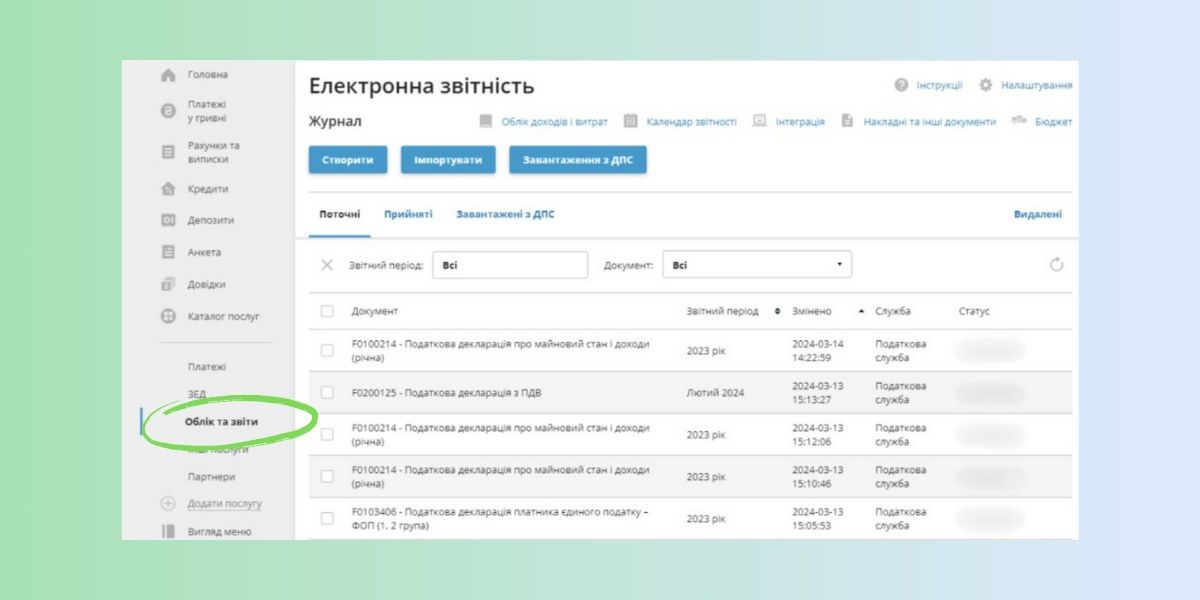Open the Каталог послуг icon
The image size is (1200, 600).
(x=168, y=316)
